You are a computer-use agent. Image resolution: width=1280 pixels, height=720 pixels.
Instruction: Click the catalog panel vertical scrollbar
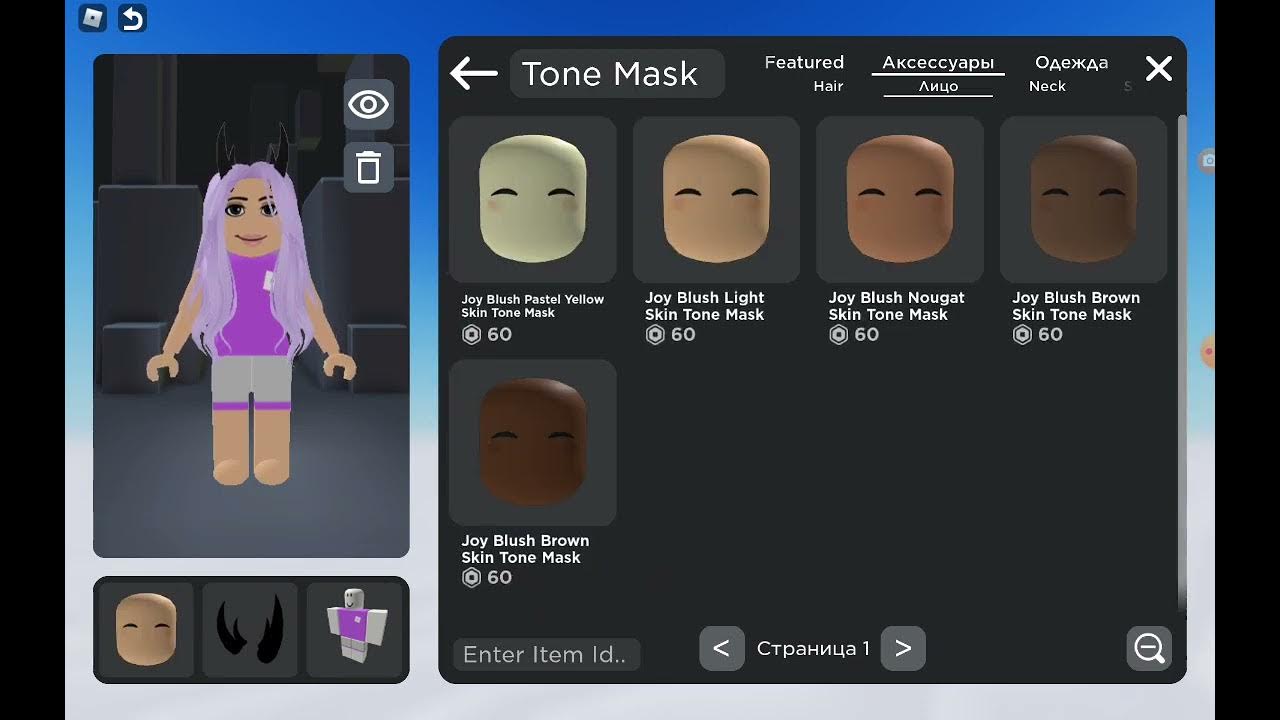click(1181, 362)
